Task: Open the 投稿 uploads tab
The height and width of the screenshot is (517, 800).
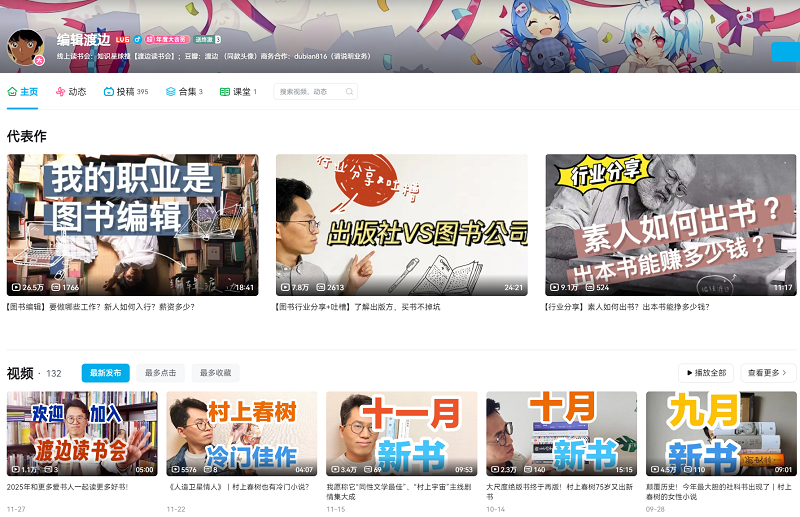Action: click(x=126, y=91)
